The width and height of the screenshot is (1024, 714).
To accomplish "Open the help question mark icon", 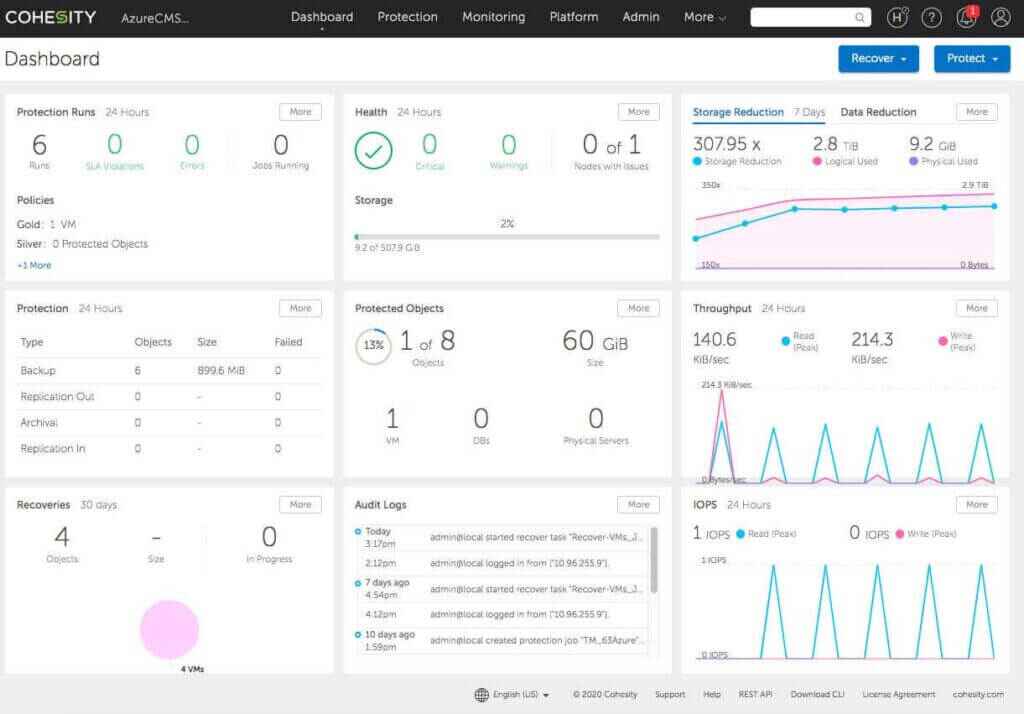I will [931, 17].
